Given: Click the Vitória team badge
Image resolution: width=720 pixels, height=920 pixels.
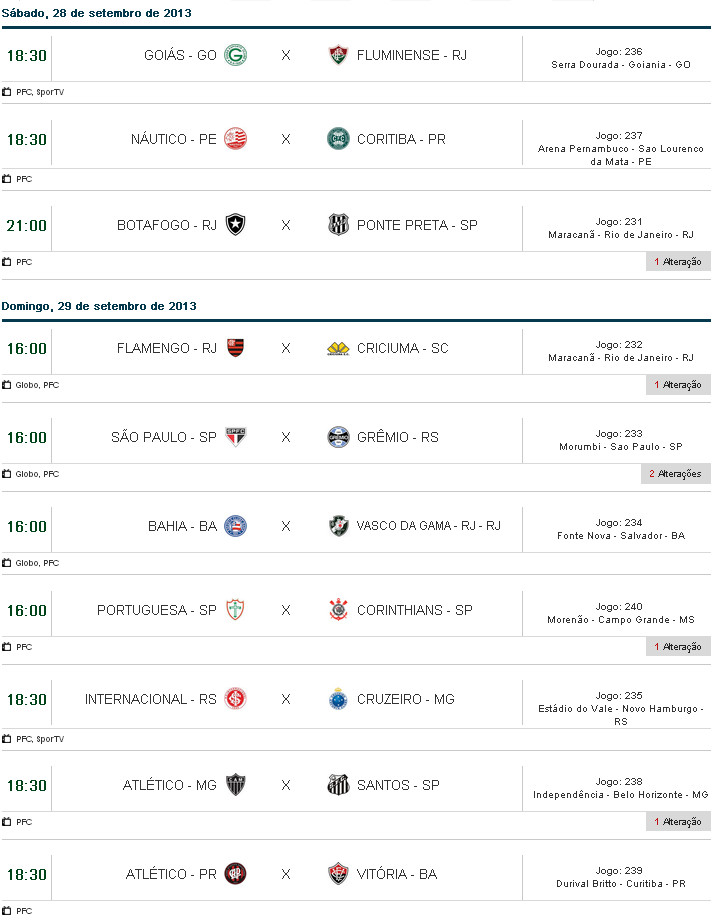Looking at the screenshot, I should pyautogui.click(x=338, y=874).
